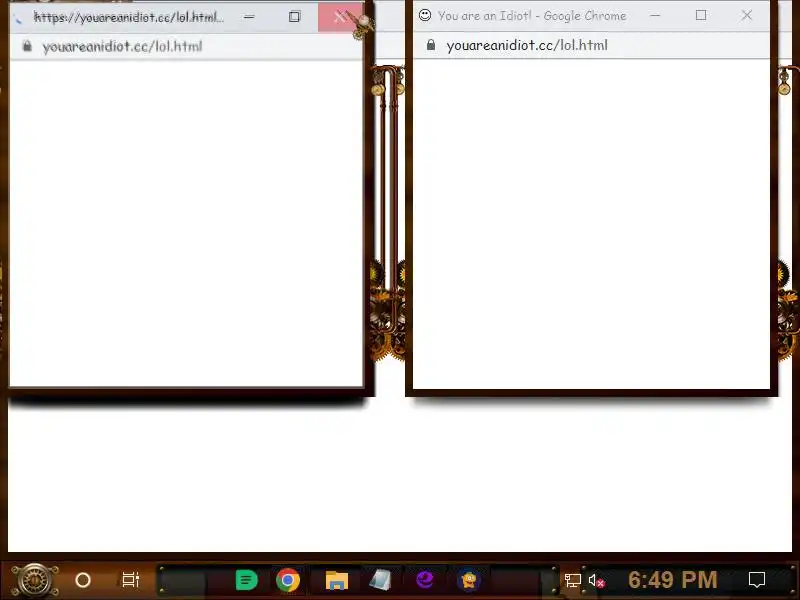Viewport: 800px width, 600px height.
Task: Click smiley favicon in right window title
Action: coord(424,15)
